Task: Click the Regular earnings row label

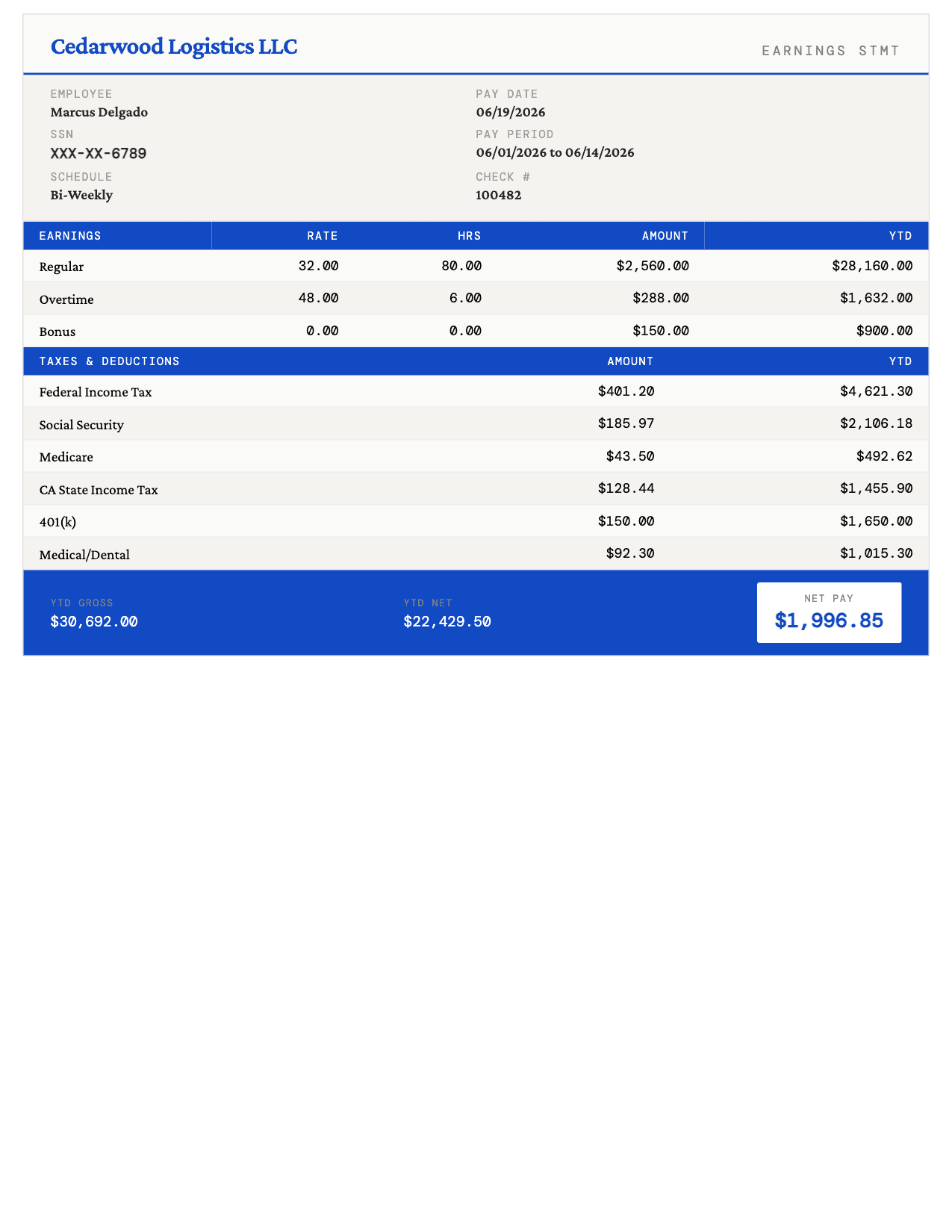Action: click(61, 267)
